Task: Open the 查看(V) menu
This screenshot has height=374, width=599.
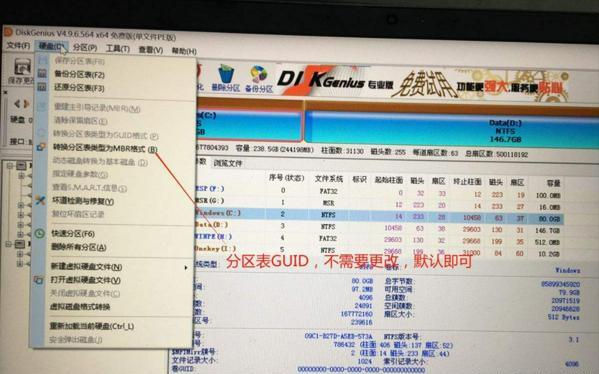Action: tap(151, 50)
